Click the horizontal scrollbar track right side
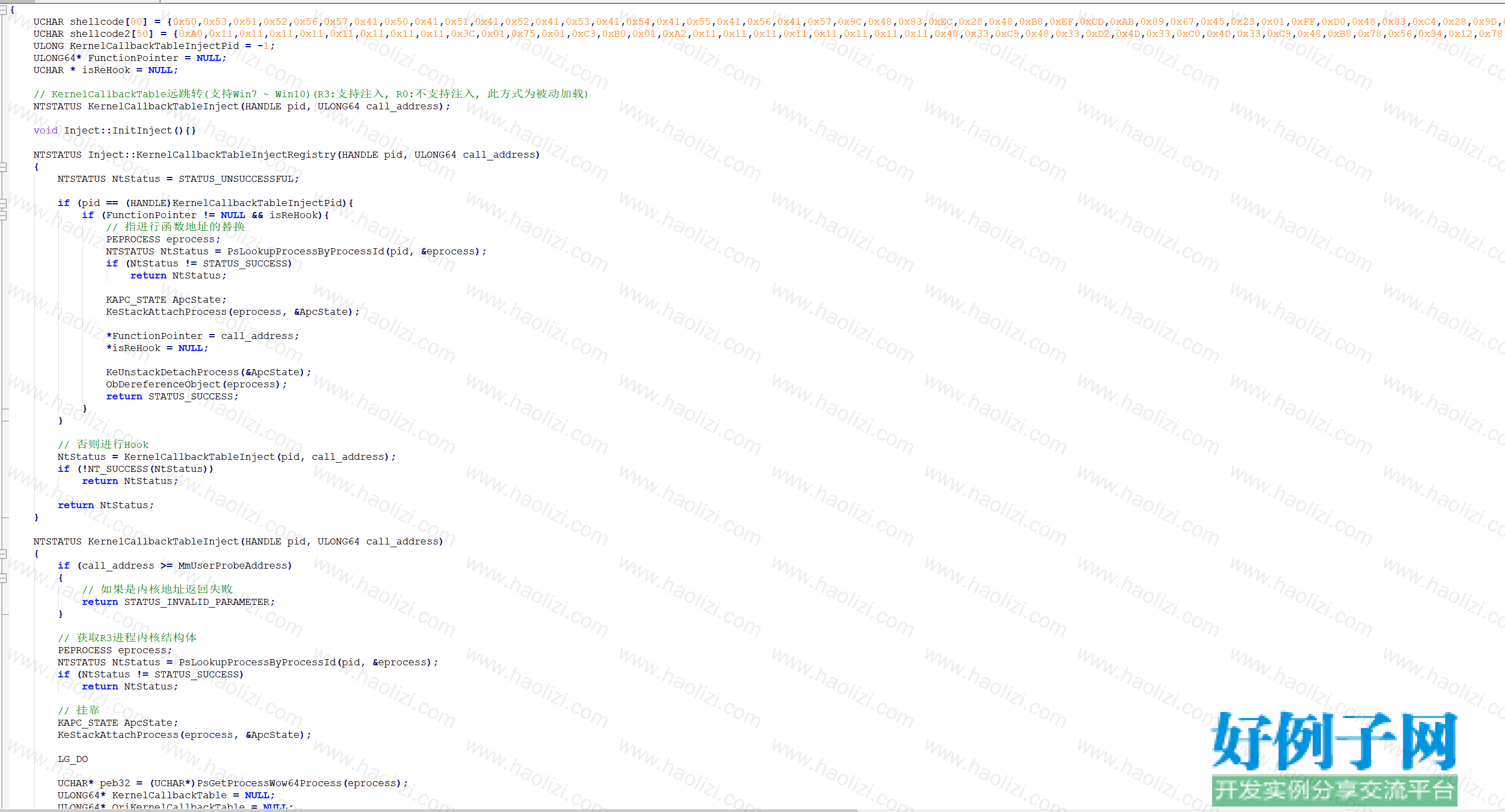Screen dimensions: 1505x812 (1180, 810)
